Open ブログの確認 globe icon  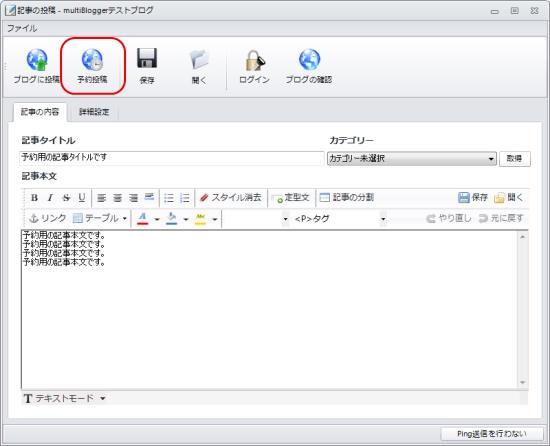point(309,60)
